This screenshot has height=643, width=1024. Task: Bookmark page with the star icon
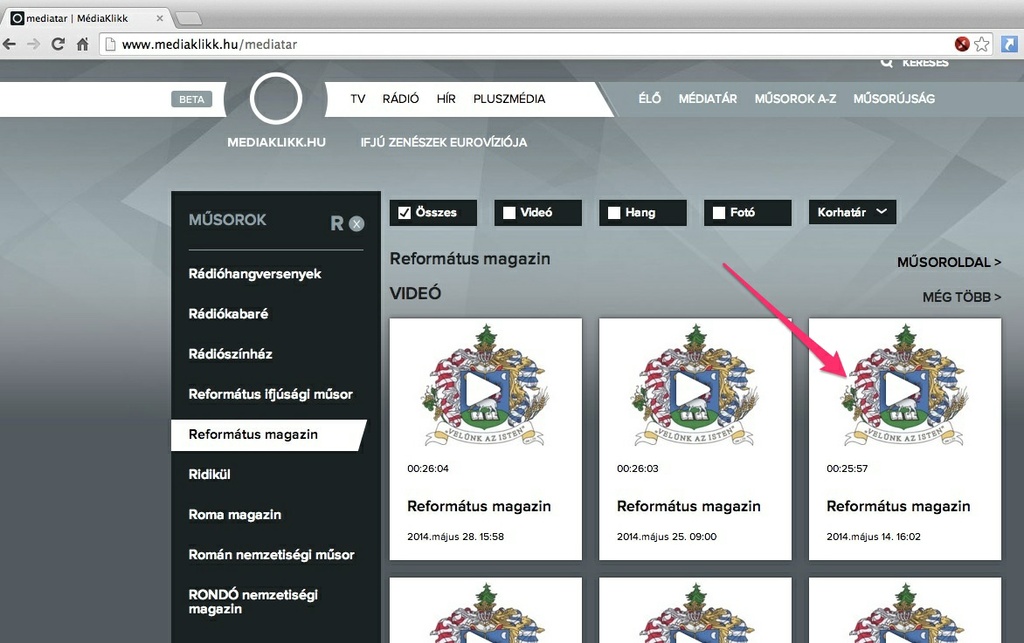point(981,44)
